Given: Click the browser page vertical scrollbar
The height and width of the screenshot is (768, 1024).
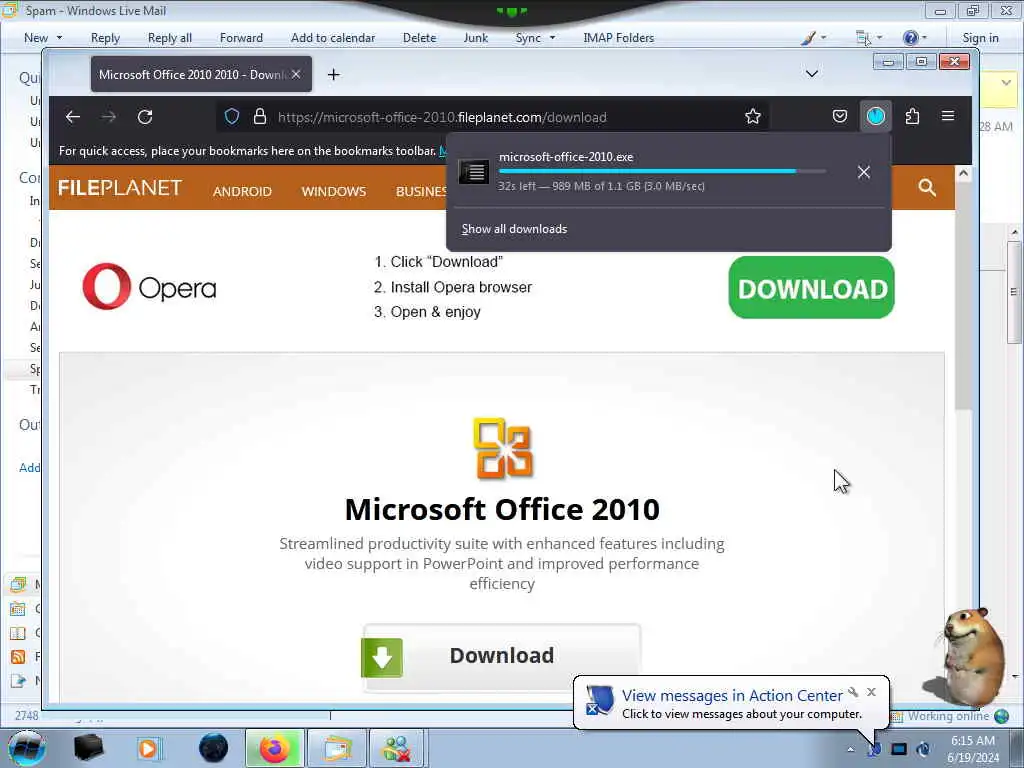Looking at the screenshot, I should click(963, 294).
